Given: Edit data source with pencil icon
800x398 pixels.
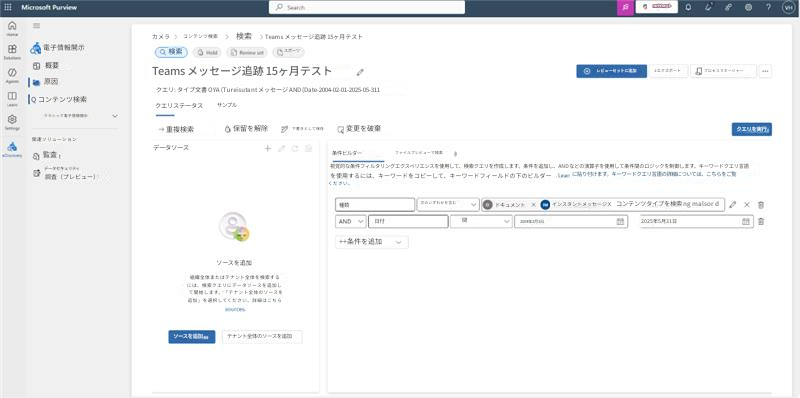Looking at the screenshot, I should pos(281,148).
